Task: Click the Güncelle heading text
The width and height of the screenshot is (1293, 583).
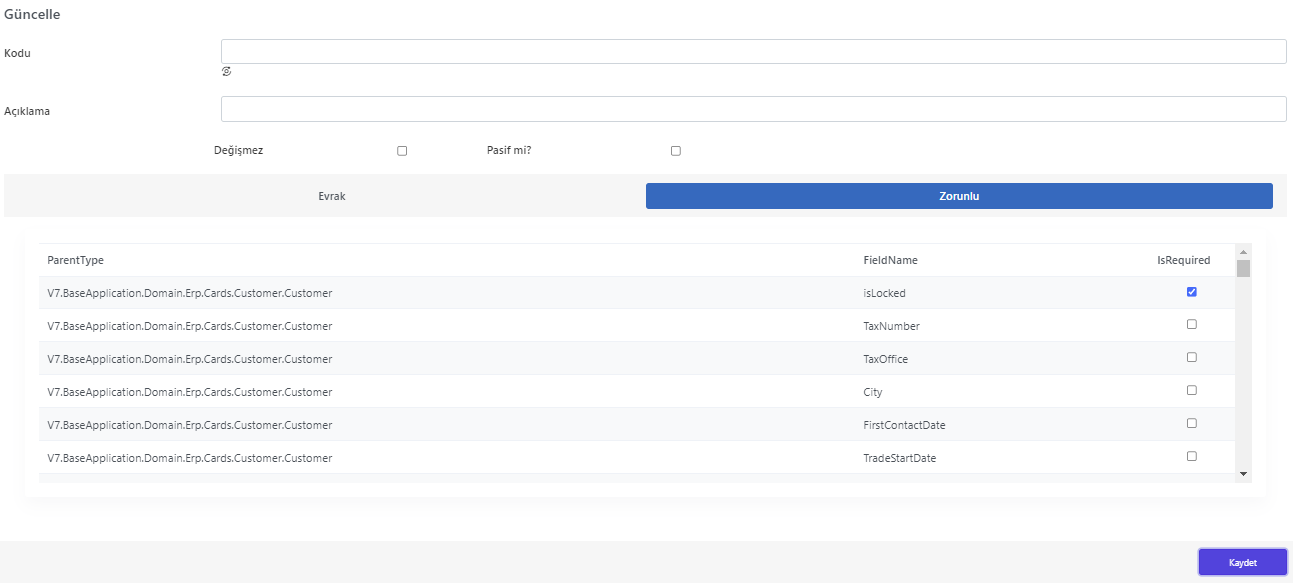Action: click(x=31, y=15)
